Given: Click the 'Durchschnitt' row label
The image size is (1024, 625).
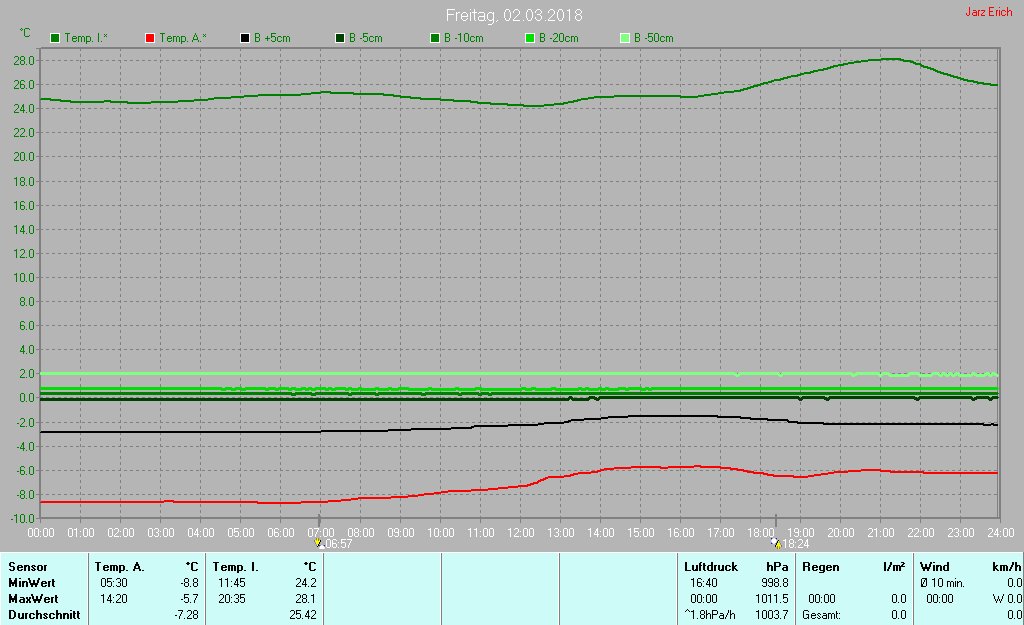Looking at the screenshot, I should point(44,615).
